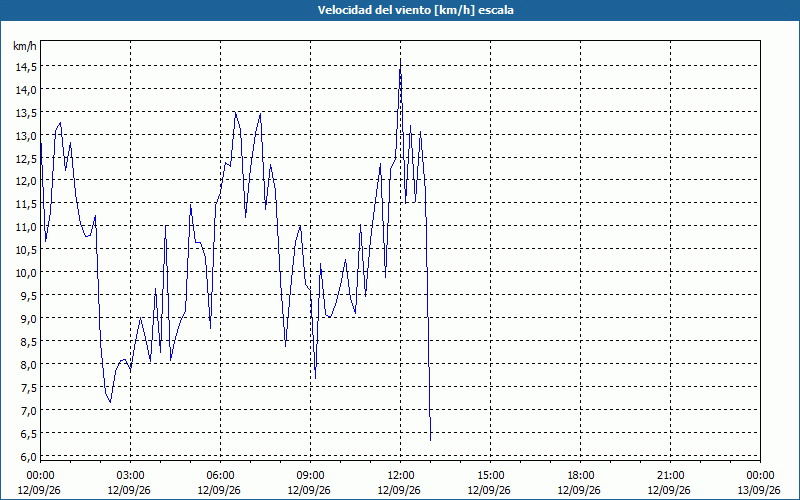The image size is (800, 500).
Task: Select the 9,0 y-axis value
Action: point(27,318)
